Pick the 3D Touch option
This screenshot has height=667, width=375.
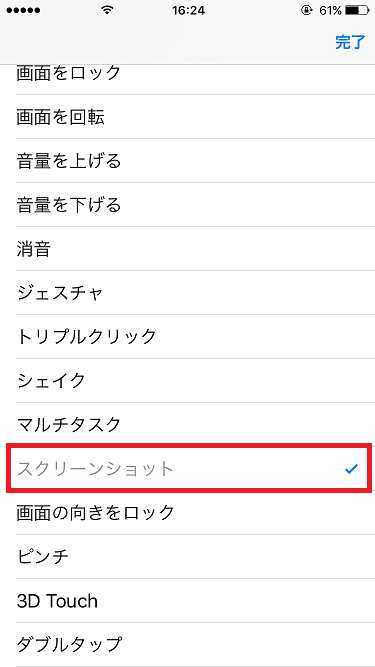188,601
